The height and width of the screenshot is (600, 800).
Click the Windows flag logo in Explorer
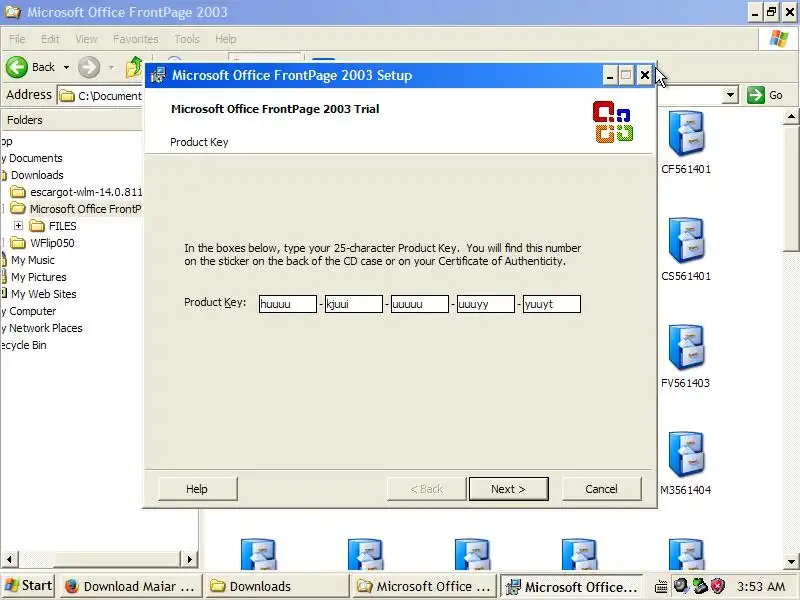pyautogui.click(x=779, y=39)
